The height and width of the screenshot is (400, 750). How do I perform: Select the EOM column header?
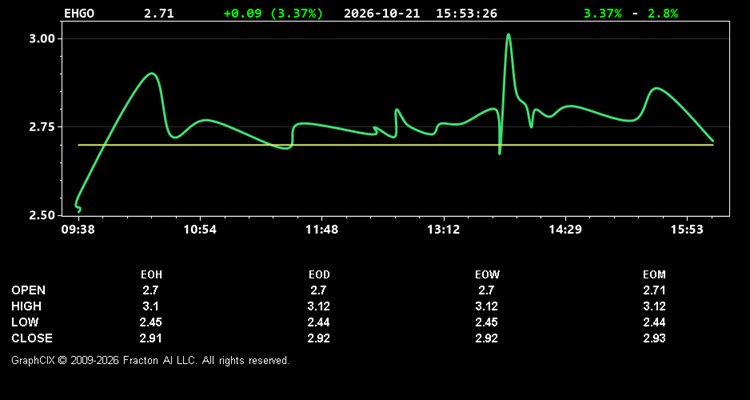coord(654,275)
